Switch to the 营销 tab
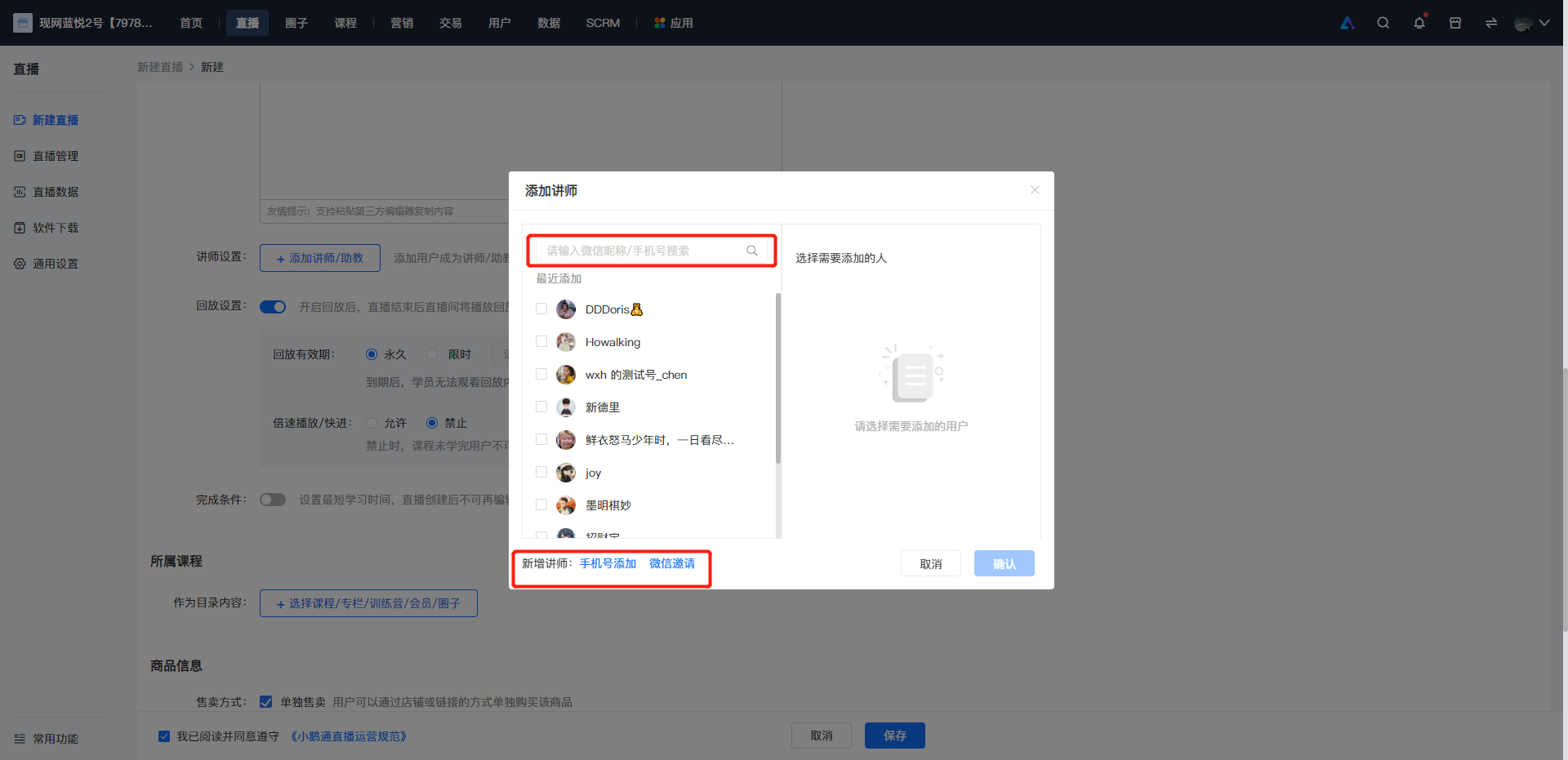The height and width of the screenshot is (760, 1568). [x=402, y=23]
